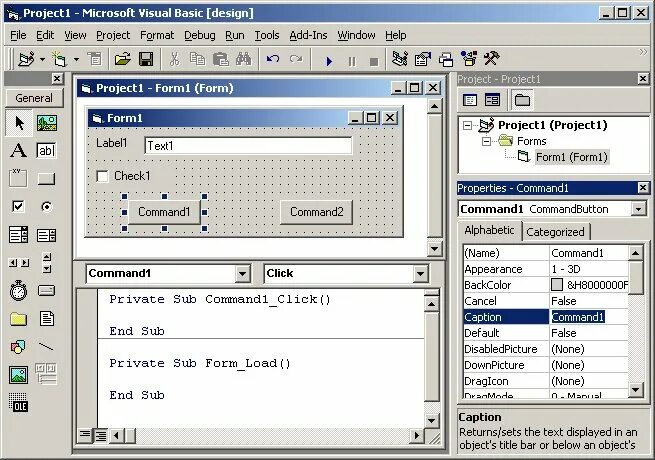Click the Find binoculars icon

[244, 59]
